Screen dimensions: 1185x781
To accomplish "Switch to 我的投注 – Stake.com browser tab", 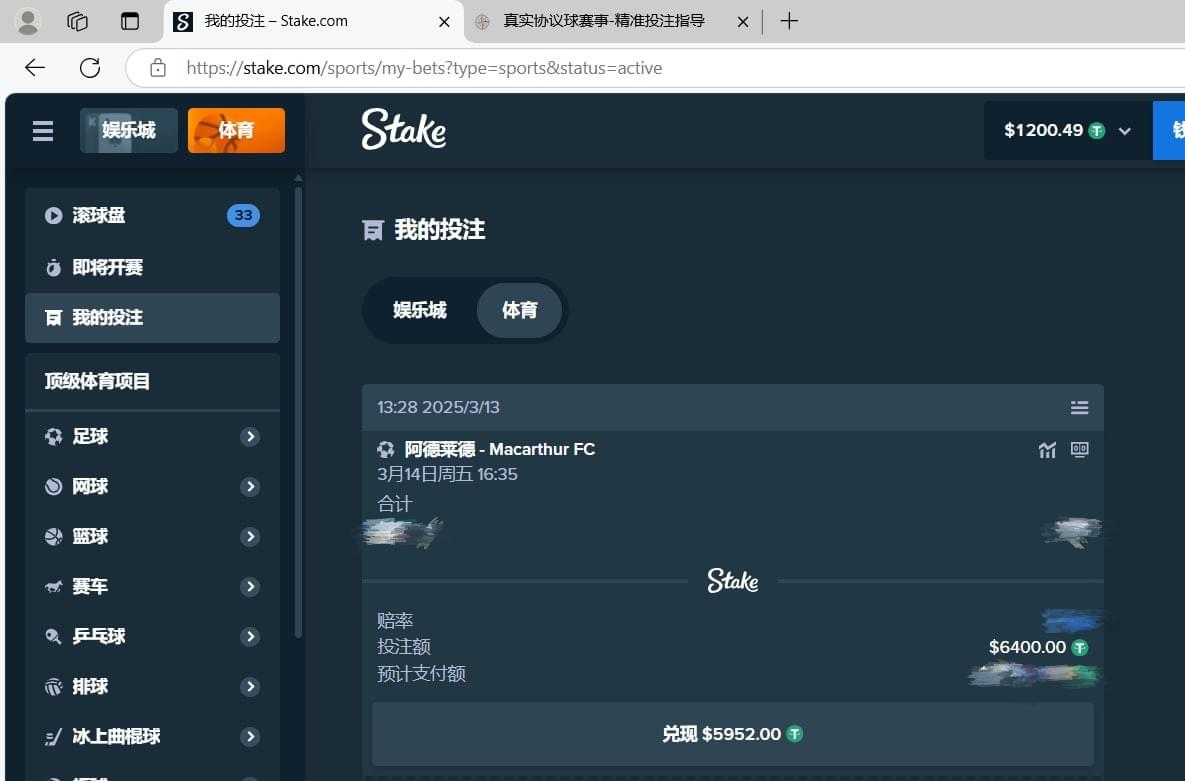I will point(314,21).
